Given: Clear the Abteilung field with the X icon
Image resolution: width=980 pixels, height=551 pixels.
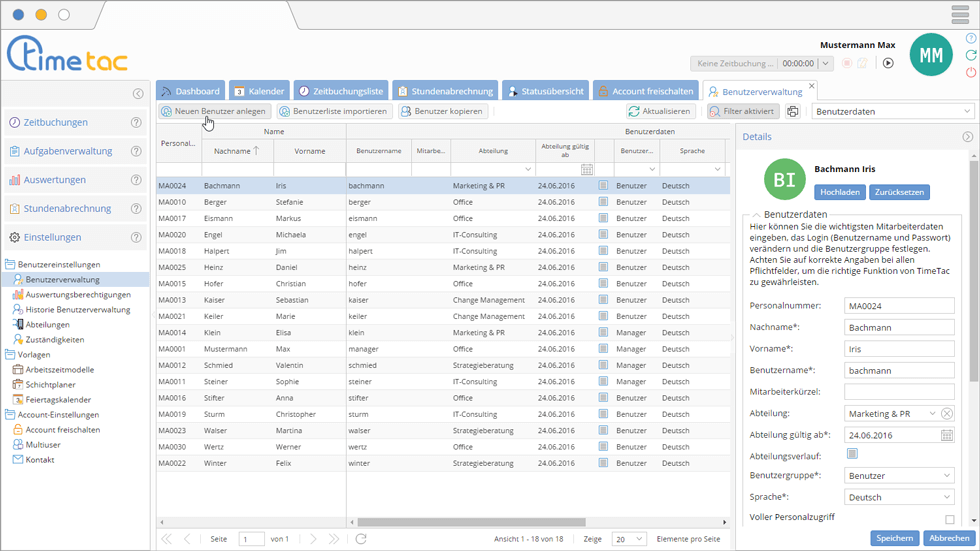Looking at the screenshot, I should (947, 414).
